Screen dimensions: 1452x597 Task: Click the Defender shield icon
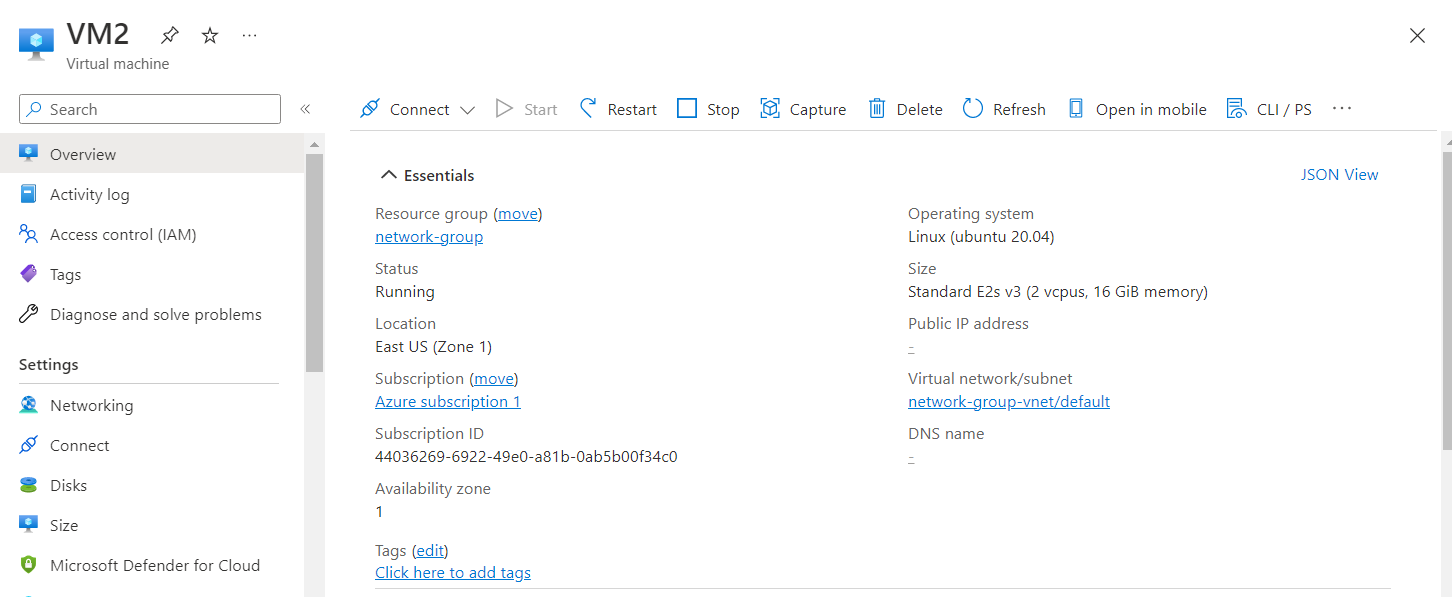click(29, 565)
